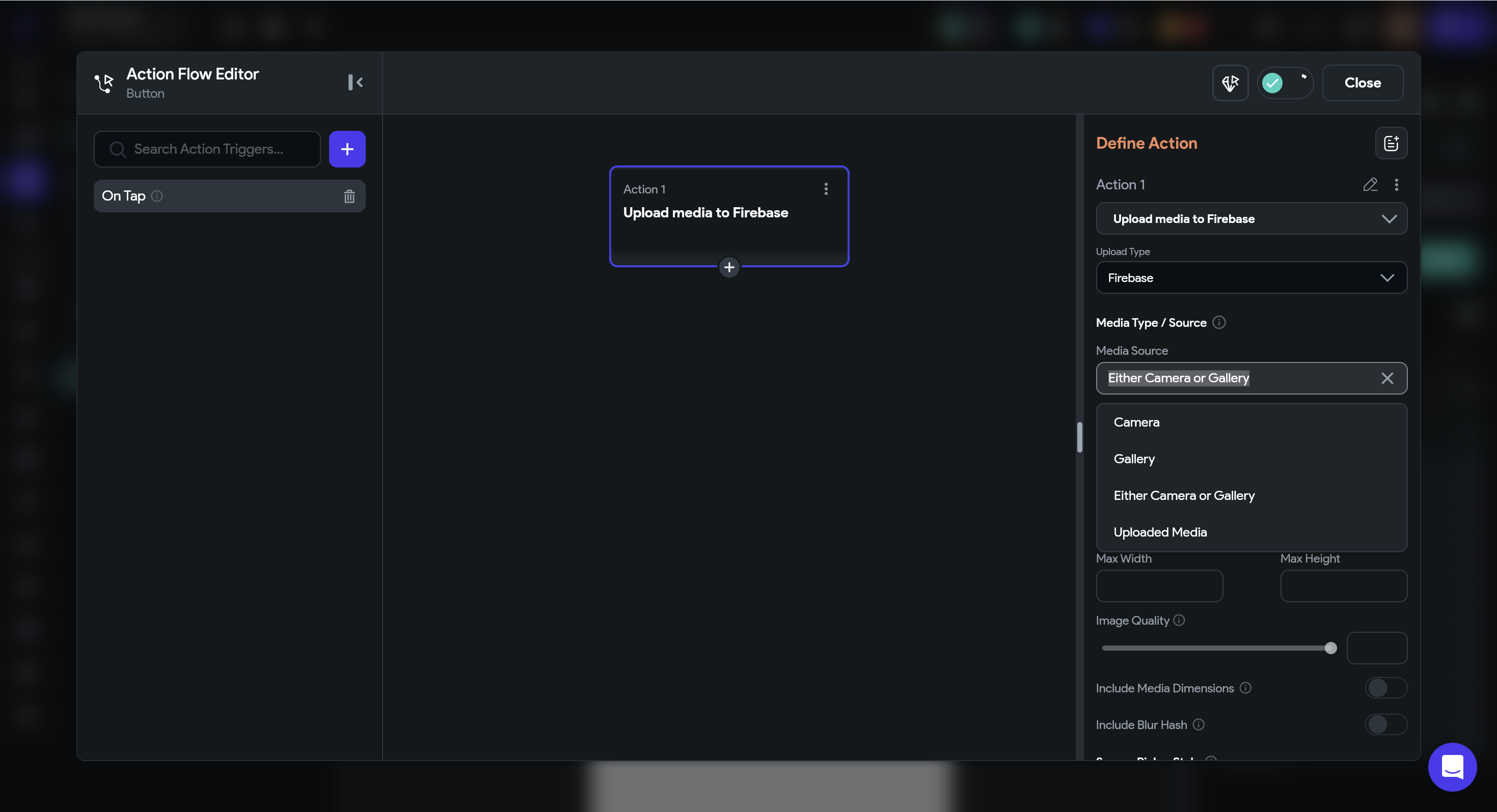Image resolution: width=1497 pixels, height=812 pixels.
Task: Click the edit pencil icon for Action 1
Action: [1370, 185]
